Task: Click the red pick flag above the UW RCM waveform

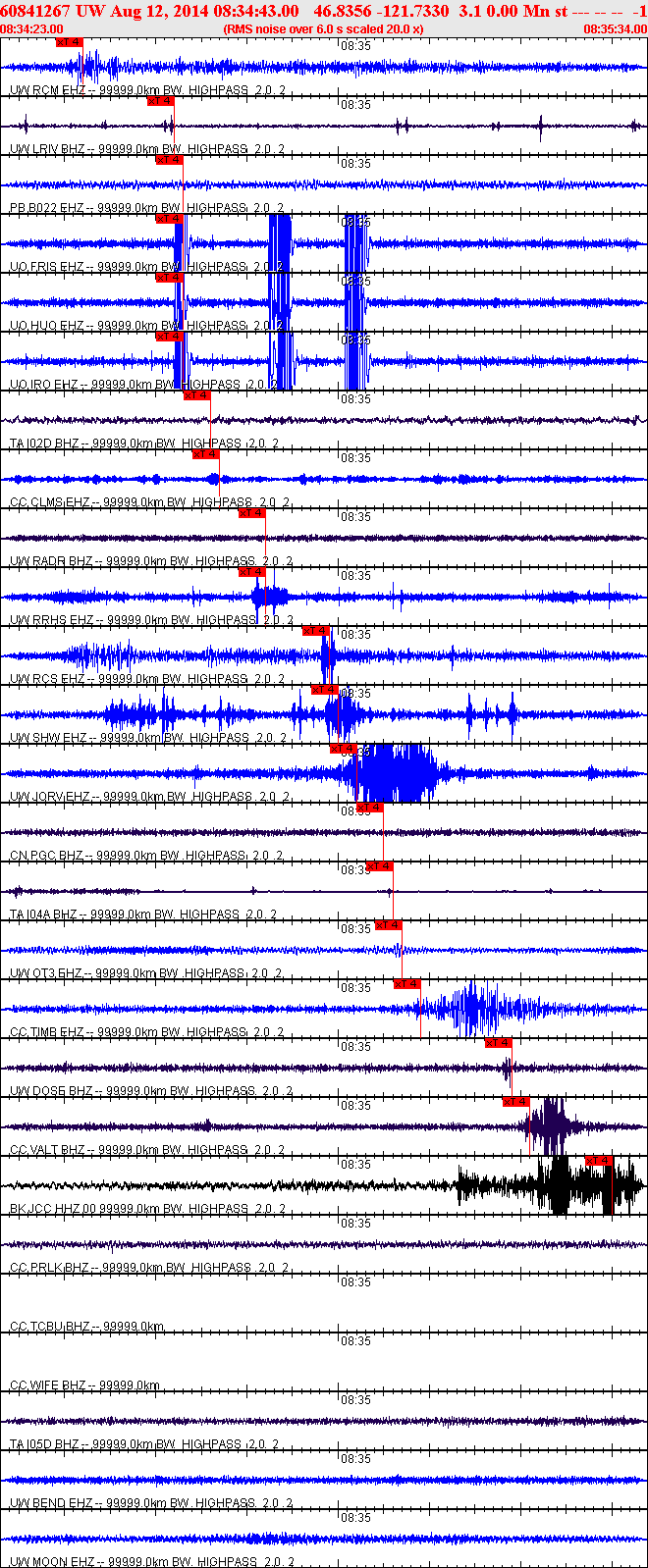Action: click(70, 42)
